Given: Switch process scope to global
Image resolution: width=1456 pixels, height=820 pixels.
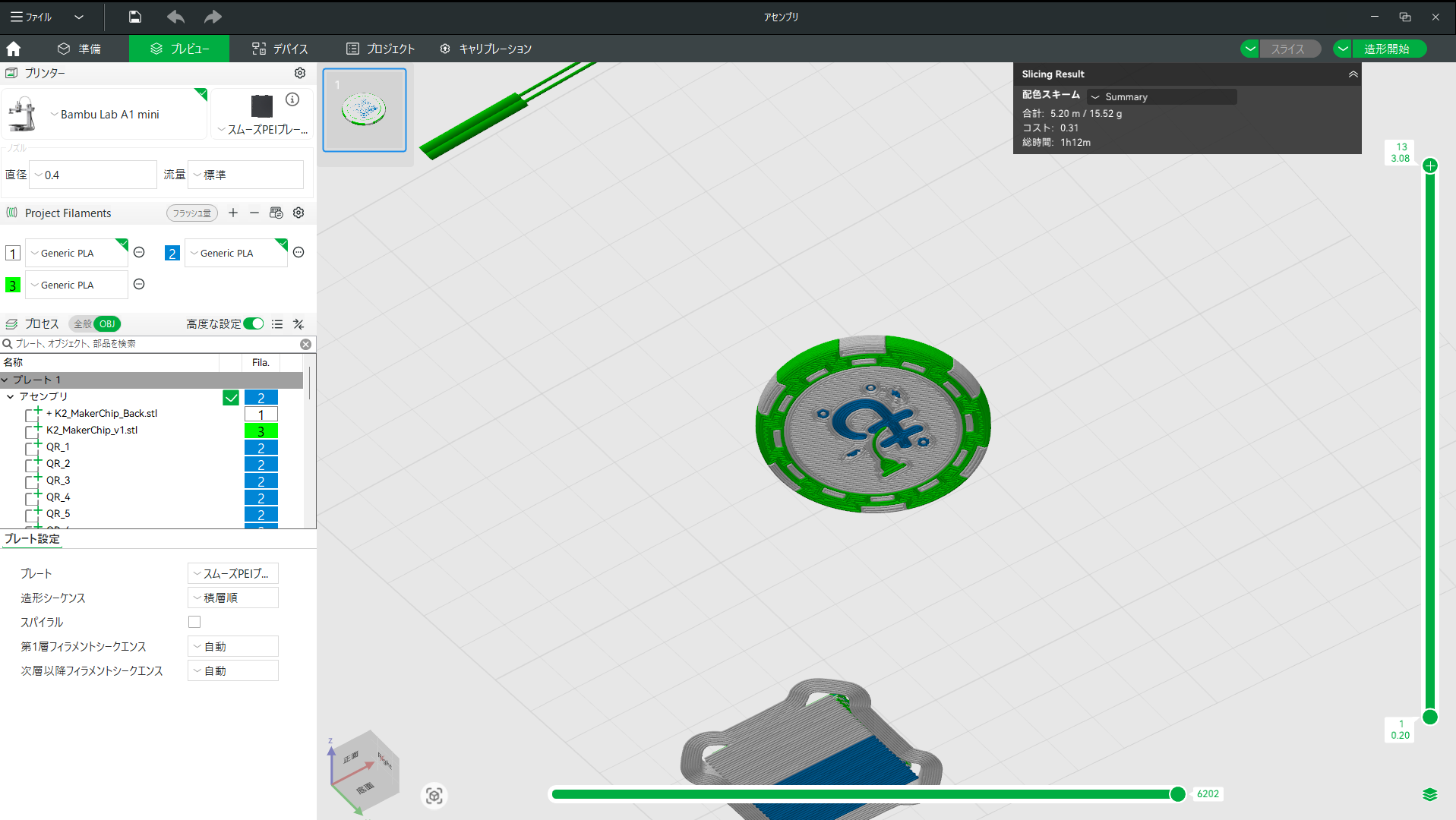Looking at the screenshot, I should 82,324.
